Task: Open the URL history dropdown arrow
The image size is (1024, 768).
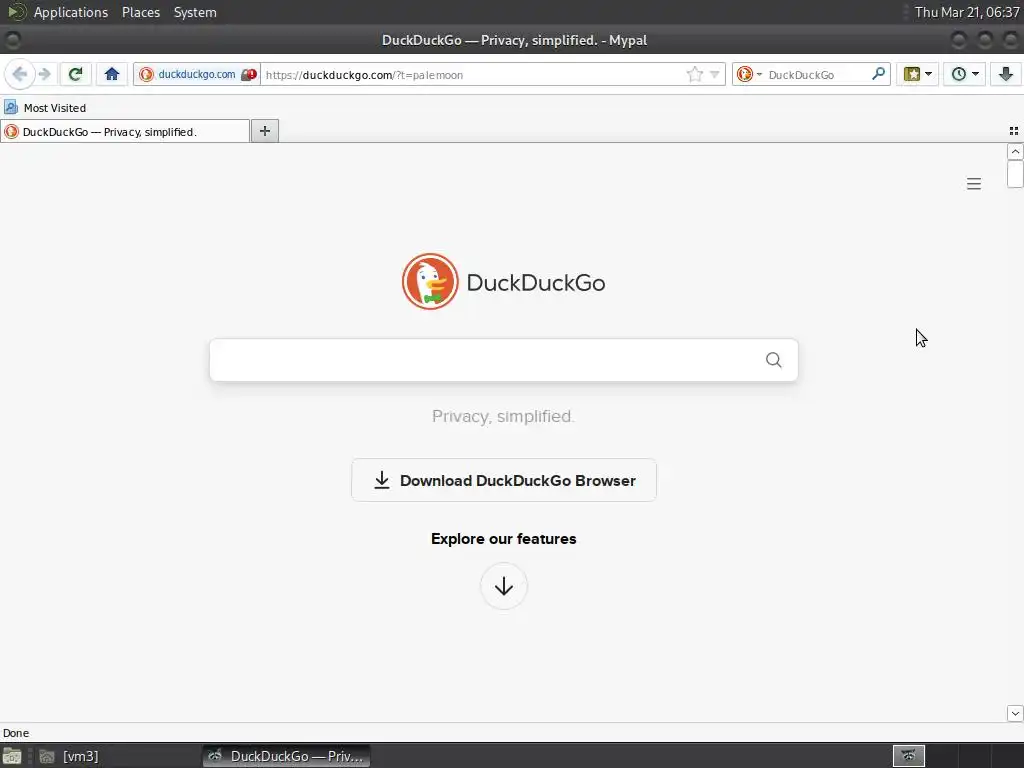Action: pos(714,74)
